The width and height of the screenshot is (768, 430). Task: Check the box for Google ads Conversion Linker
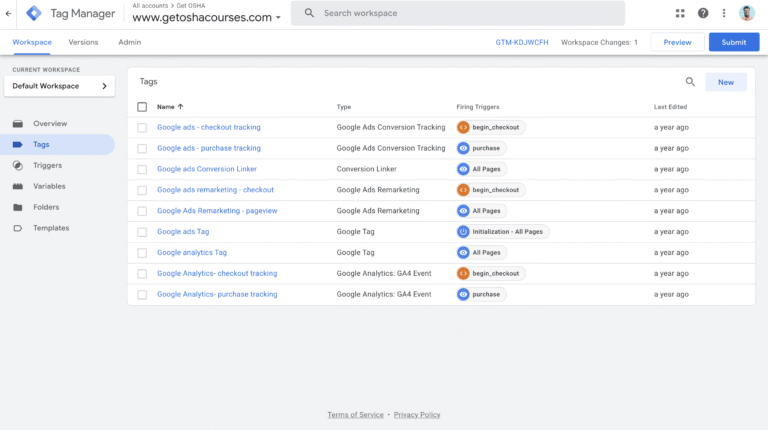click(x=142, y=169)
